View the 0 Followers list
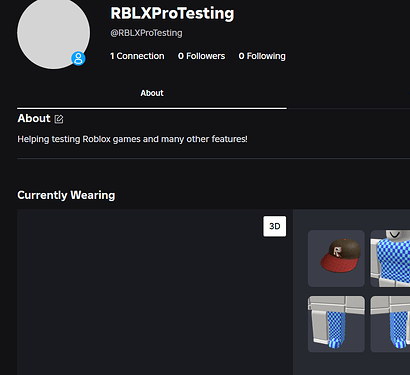This screenshot has width=410, height=375. pyautogui.click(x=201, y=56)
